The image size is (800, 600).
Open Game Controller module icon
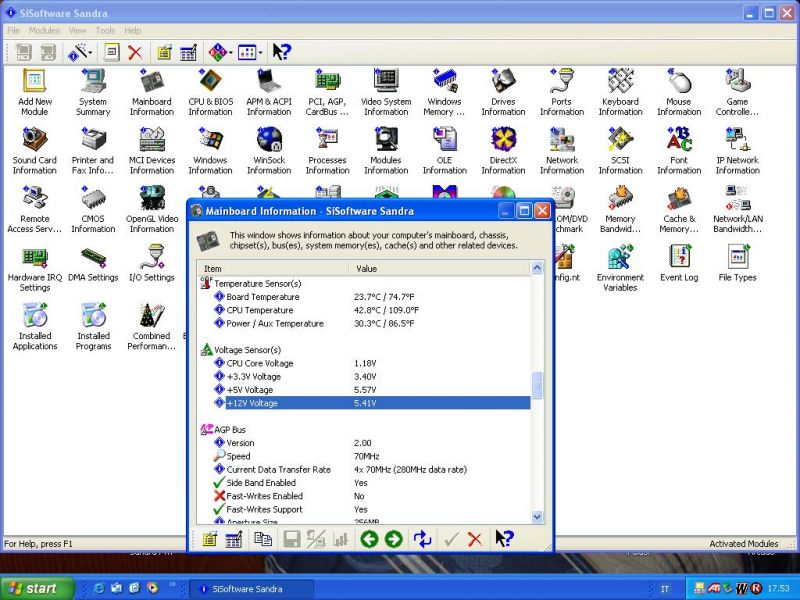737,93
